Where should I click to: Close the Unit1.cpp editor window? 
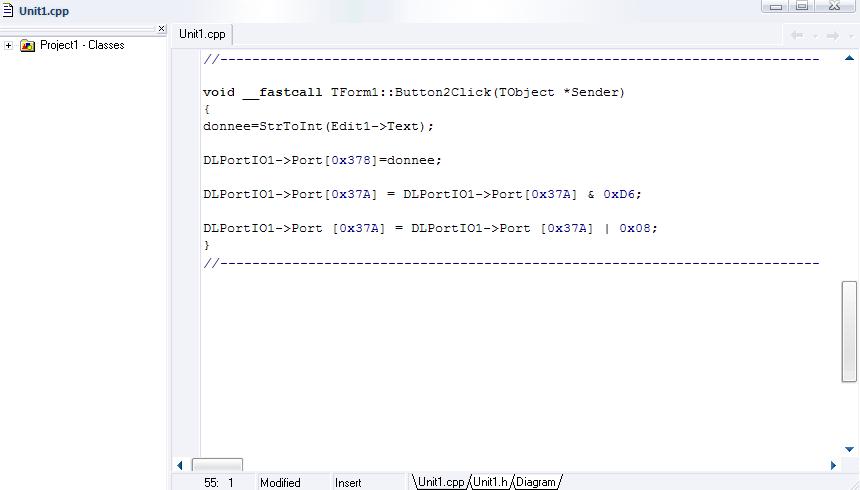click(835, 6)
